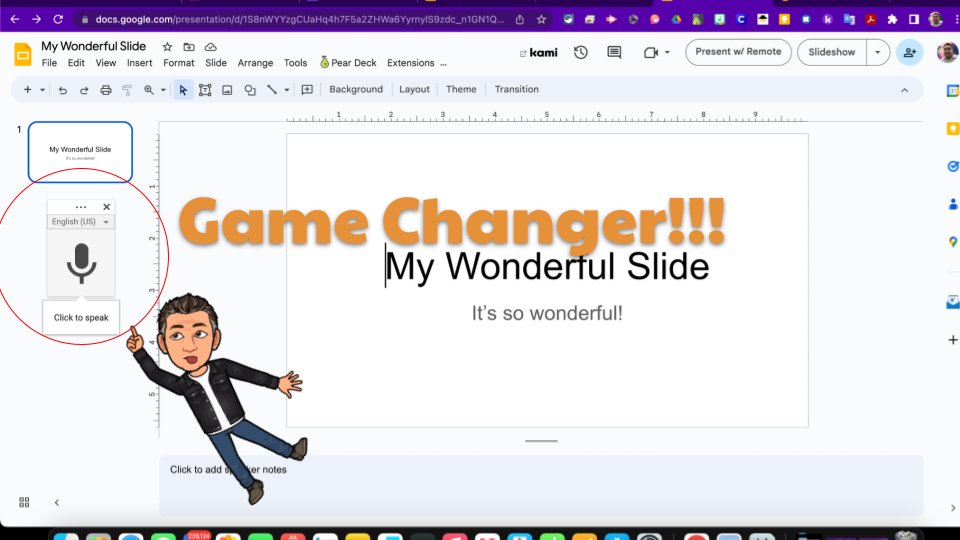Print the presentation
The width and height of the screenshot is (960, 540).
105,90
